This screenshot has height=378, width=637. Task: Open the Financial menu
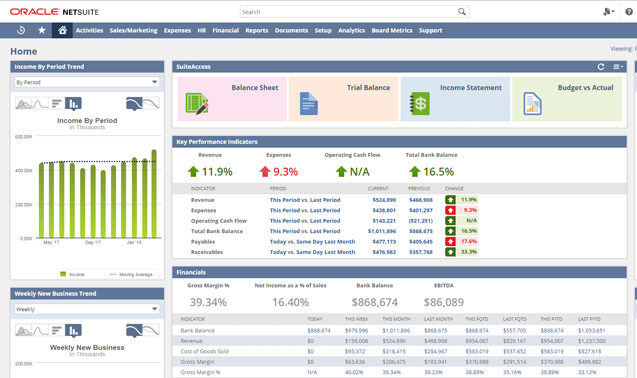tap(225, 30)
